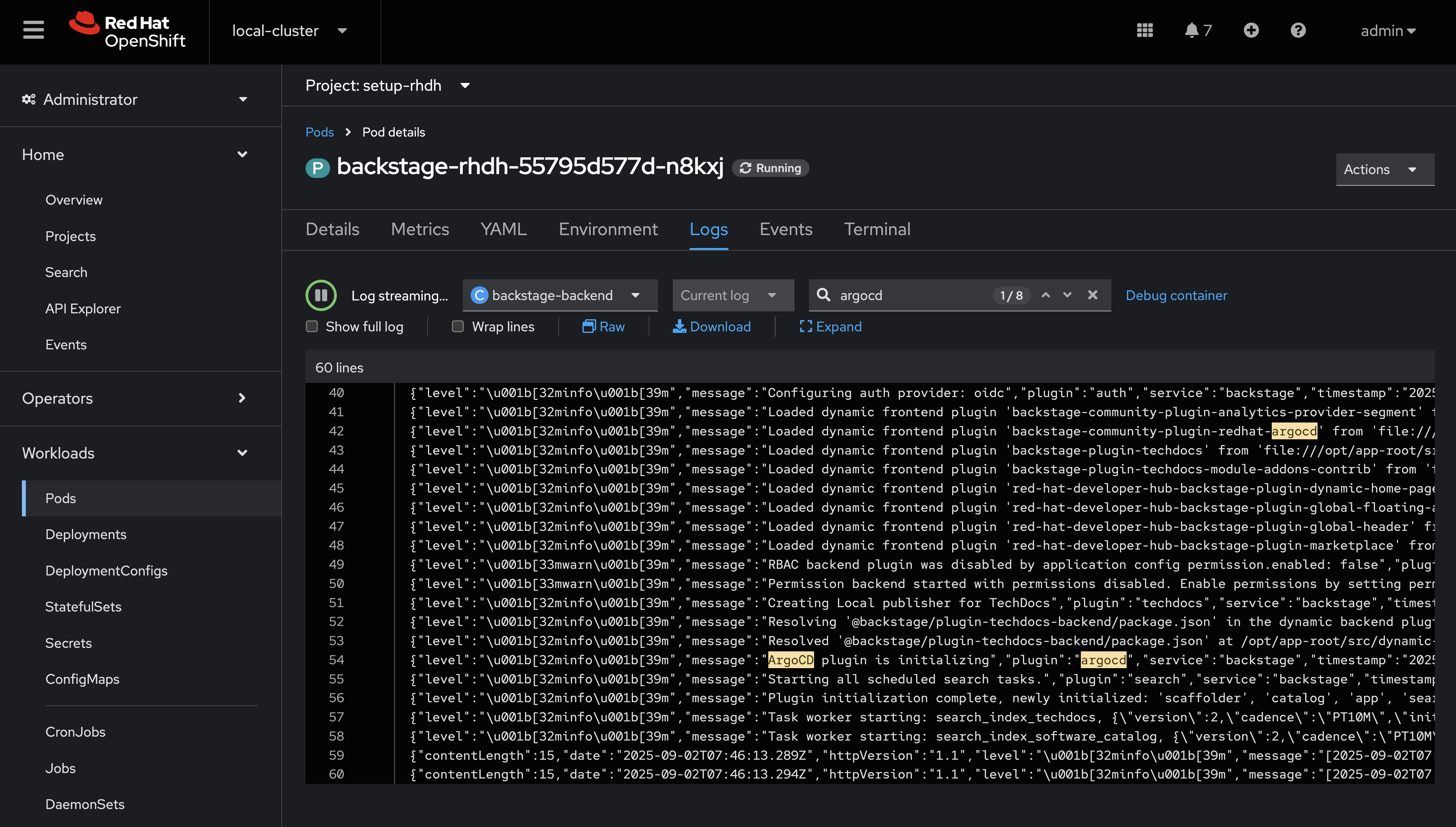Enable the Show full log checkbox
The height and width of the screenshot is (827, 1456).
(x=312, y=327)
